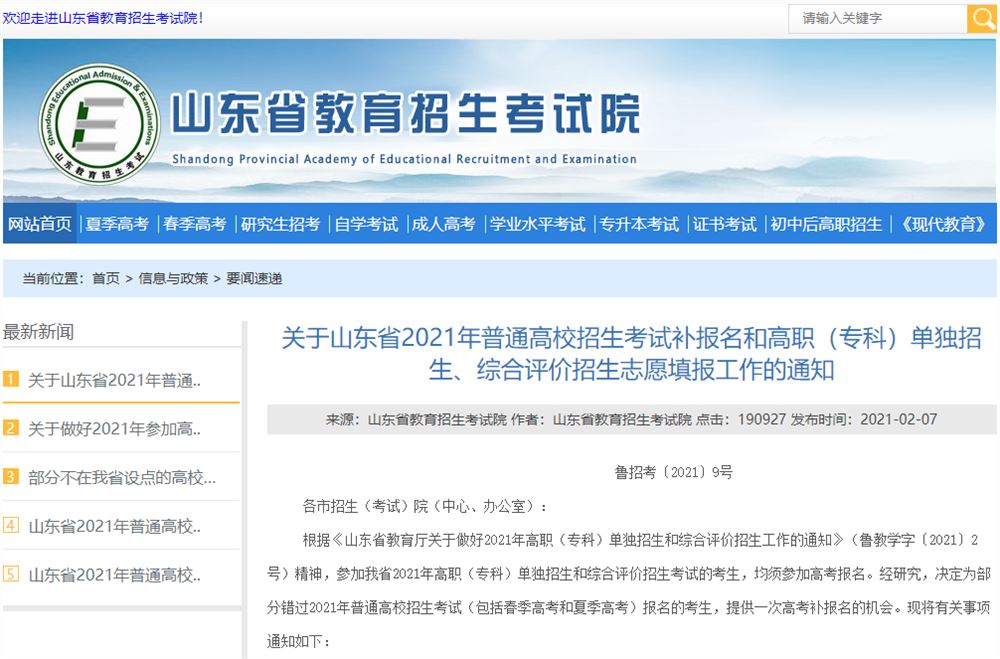Click the 当前位置 breadcrumb label

53,278
